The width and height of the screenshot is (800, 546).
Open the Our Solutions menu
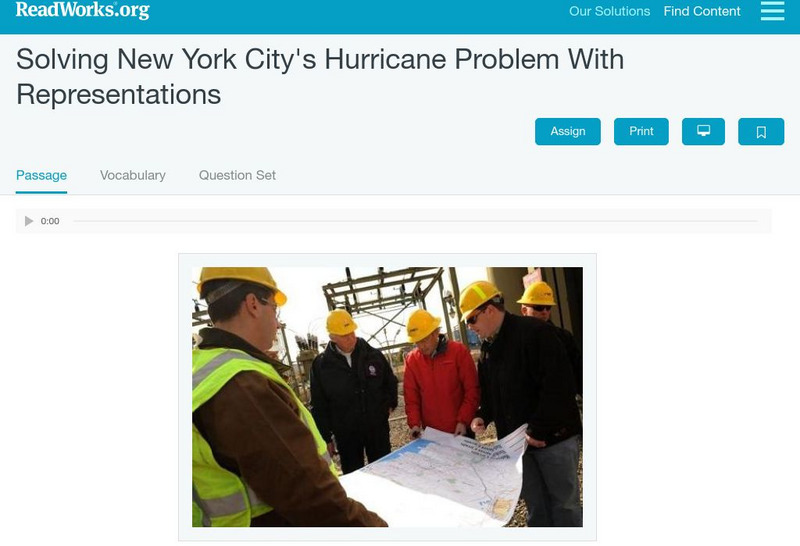pyautogui.click(x=610, y=11)
